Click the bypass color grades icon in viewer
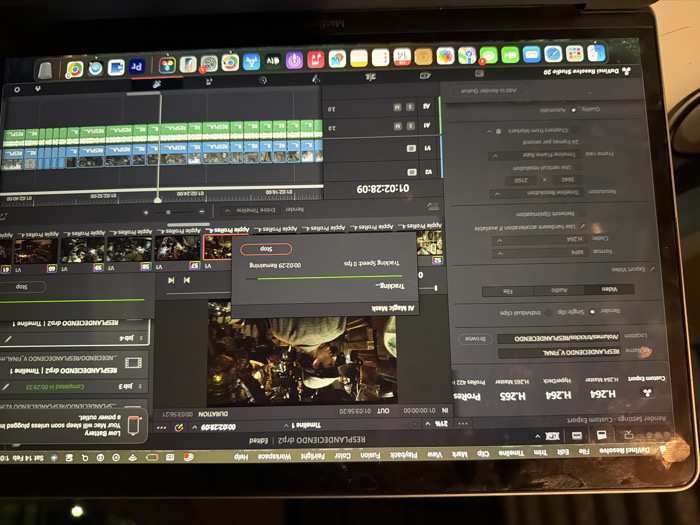700x525 pixels. [179, 428]
